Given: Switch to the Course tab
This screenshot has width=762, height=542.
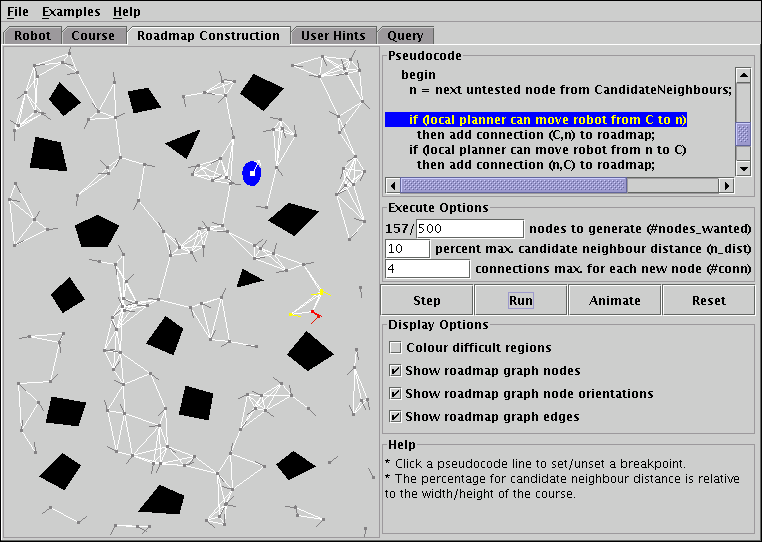Looking at the screenshot, I should coord(93,35).
